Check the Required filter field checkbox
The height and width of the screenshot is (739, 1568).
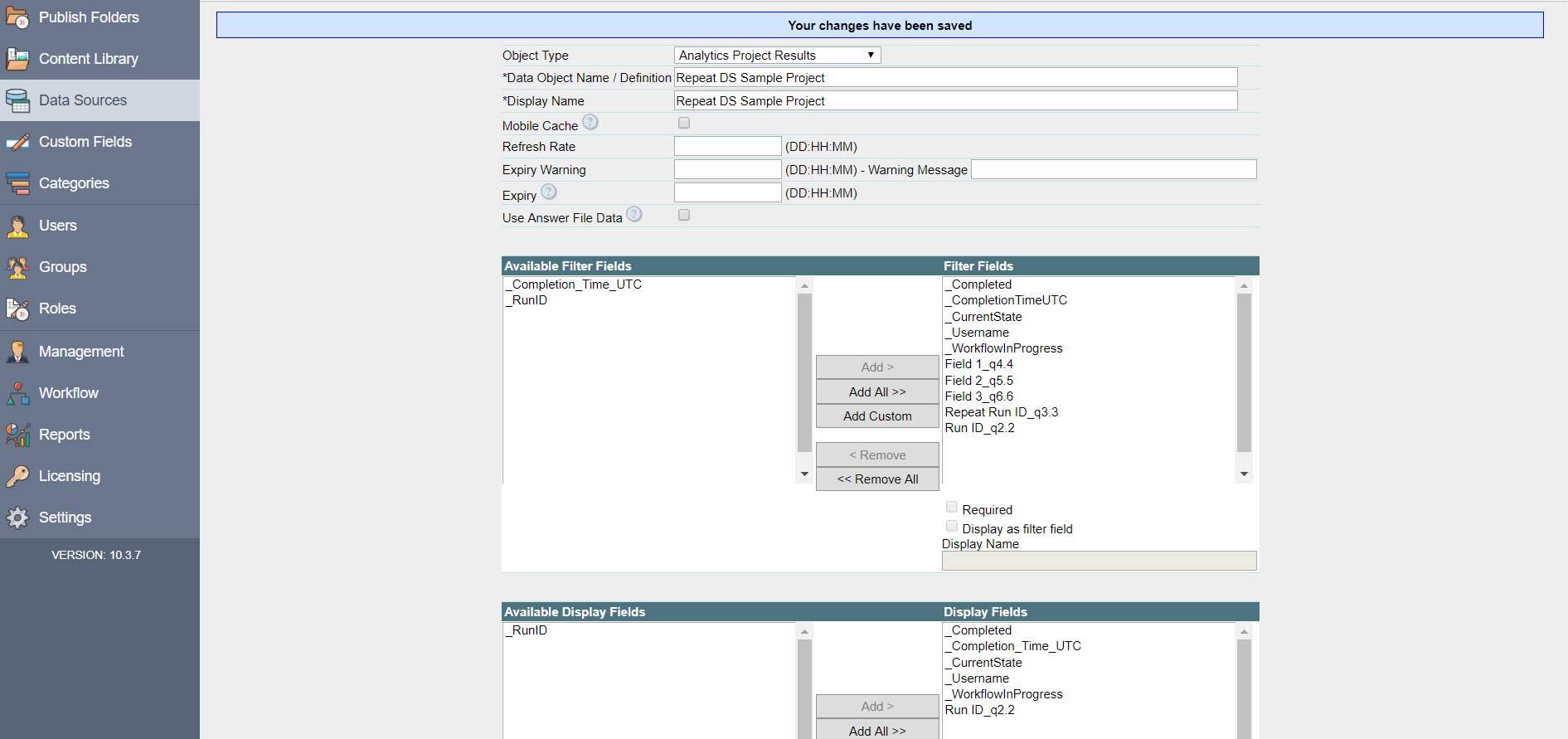952,507
